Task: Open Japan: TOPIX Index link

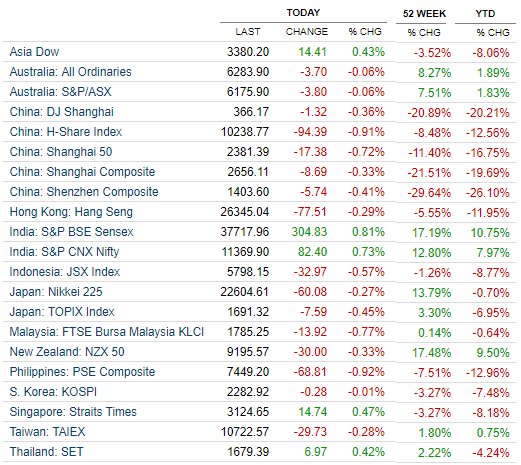Action: point(62,312)
